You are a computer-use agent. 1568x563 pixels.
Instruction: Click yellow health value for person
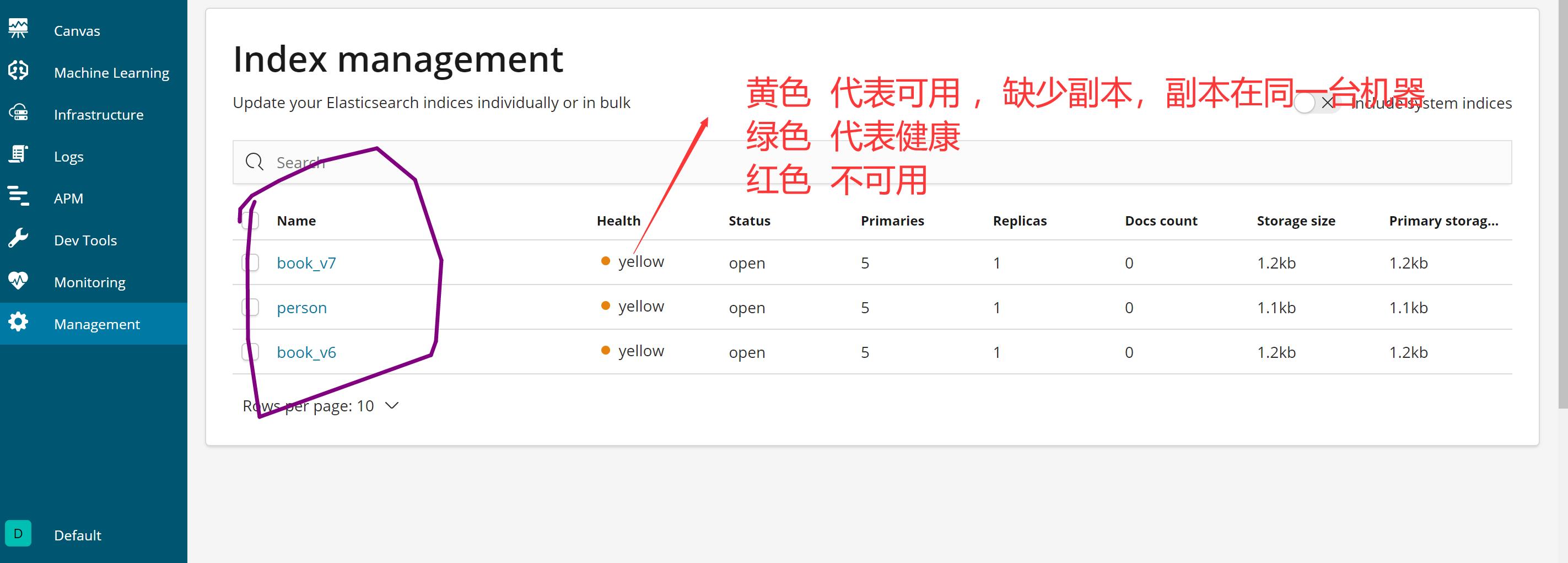click(641, 306)
